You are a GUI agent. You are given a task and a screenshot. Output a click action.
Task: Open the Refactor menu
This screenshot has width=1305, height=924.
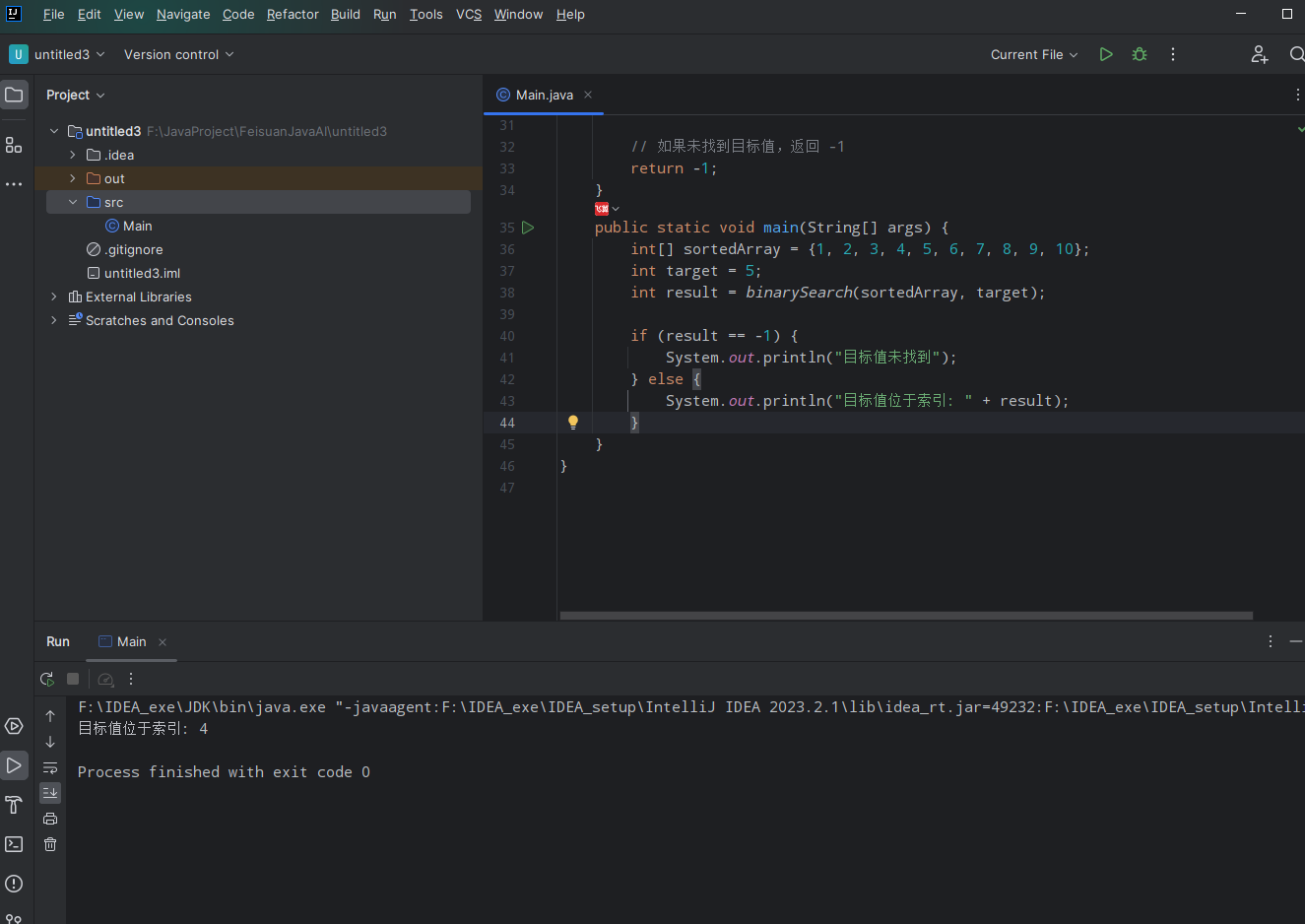293,14
